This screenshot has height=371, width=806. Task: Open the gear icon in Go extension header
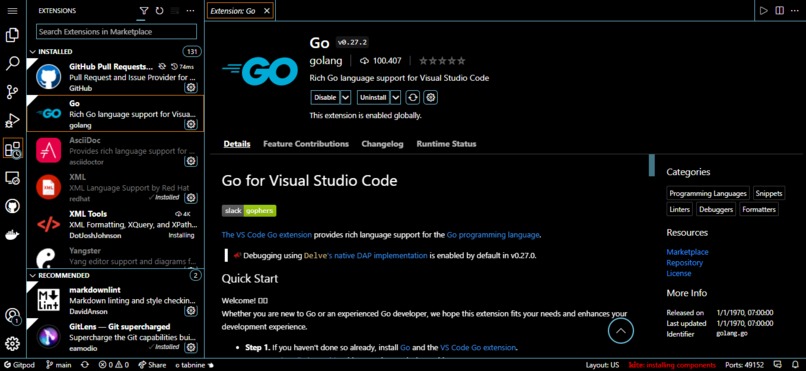pos(431,97)
